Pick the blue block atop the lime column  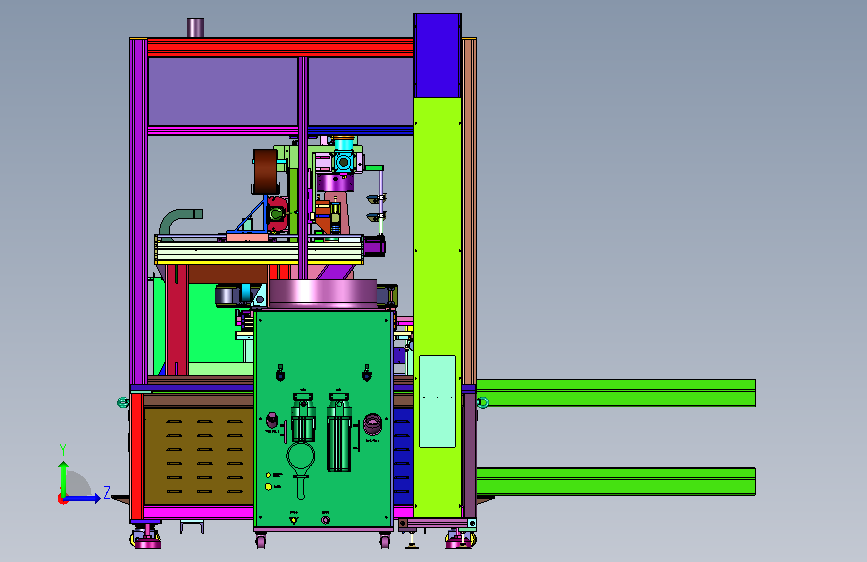(x=437, y=55)
